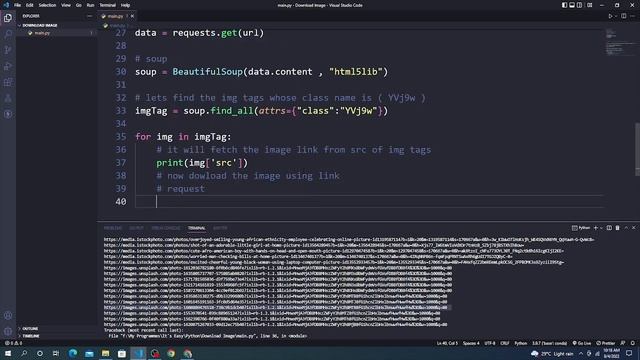Click the errors and warnings status item
This screenshot has height=360, width=640.
tap(13, 343)
